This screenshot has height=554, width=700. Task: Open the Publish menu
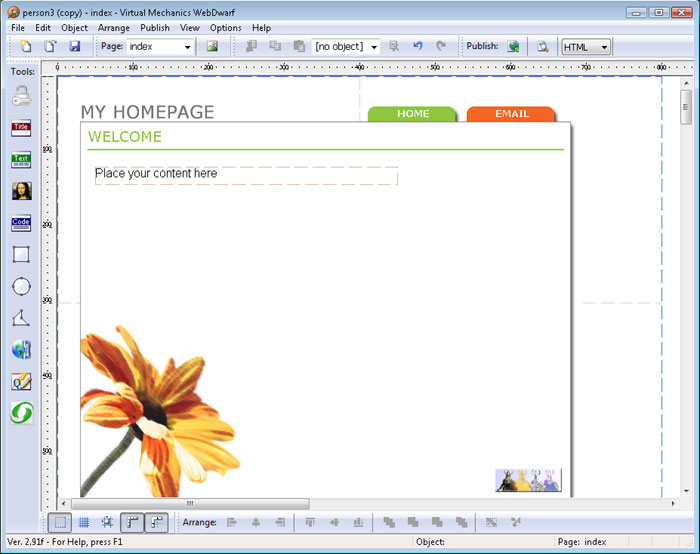pyautogui.click(x=155, y=28)
